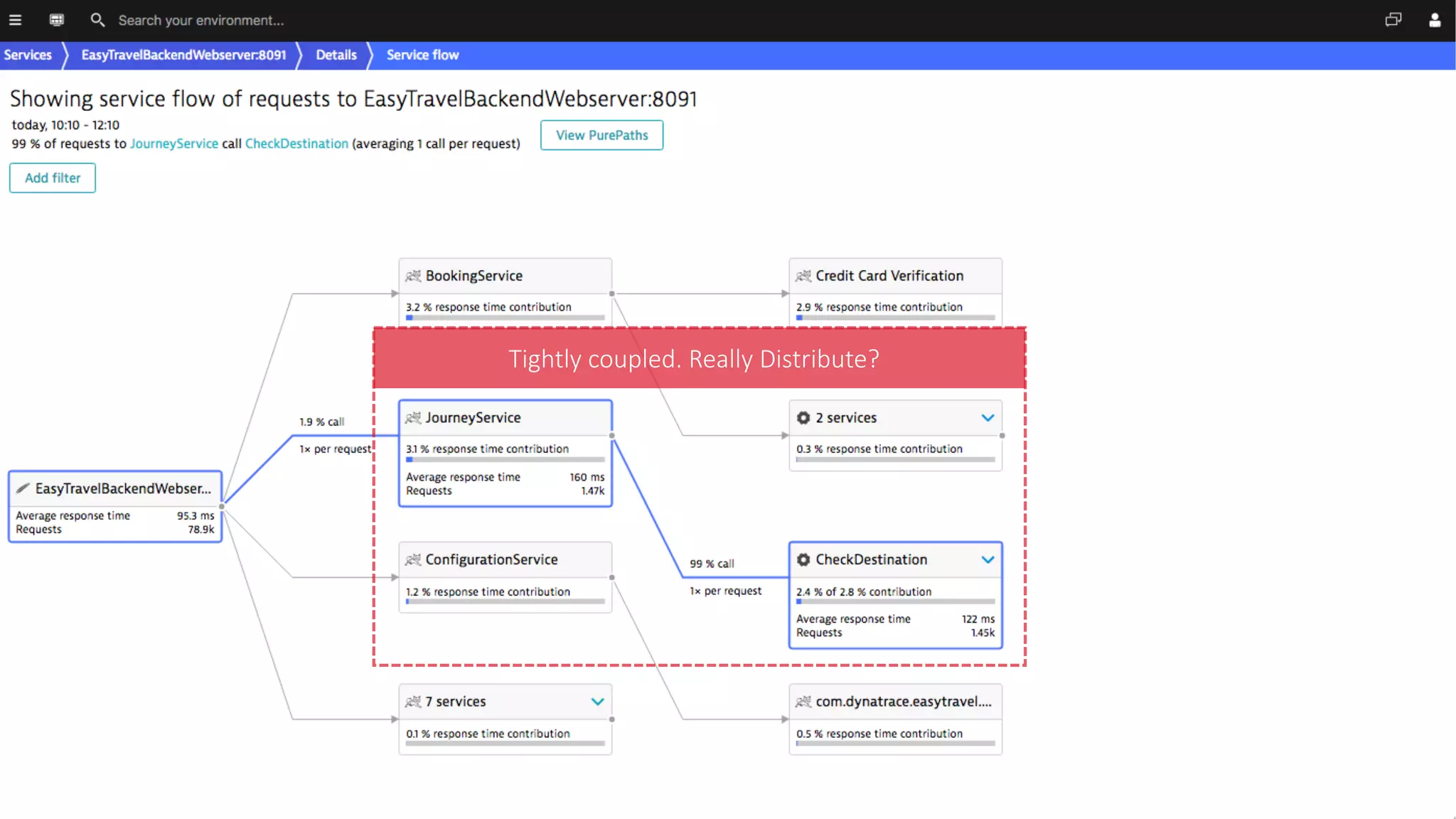Click the dashboard grid icon in top bar
The width and height of the screenshot is (1456, 819).
tap(57, 20)
